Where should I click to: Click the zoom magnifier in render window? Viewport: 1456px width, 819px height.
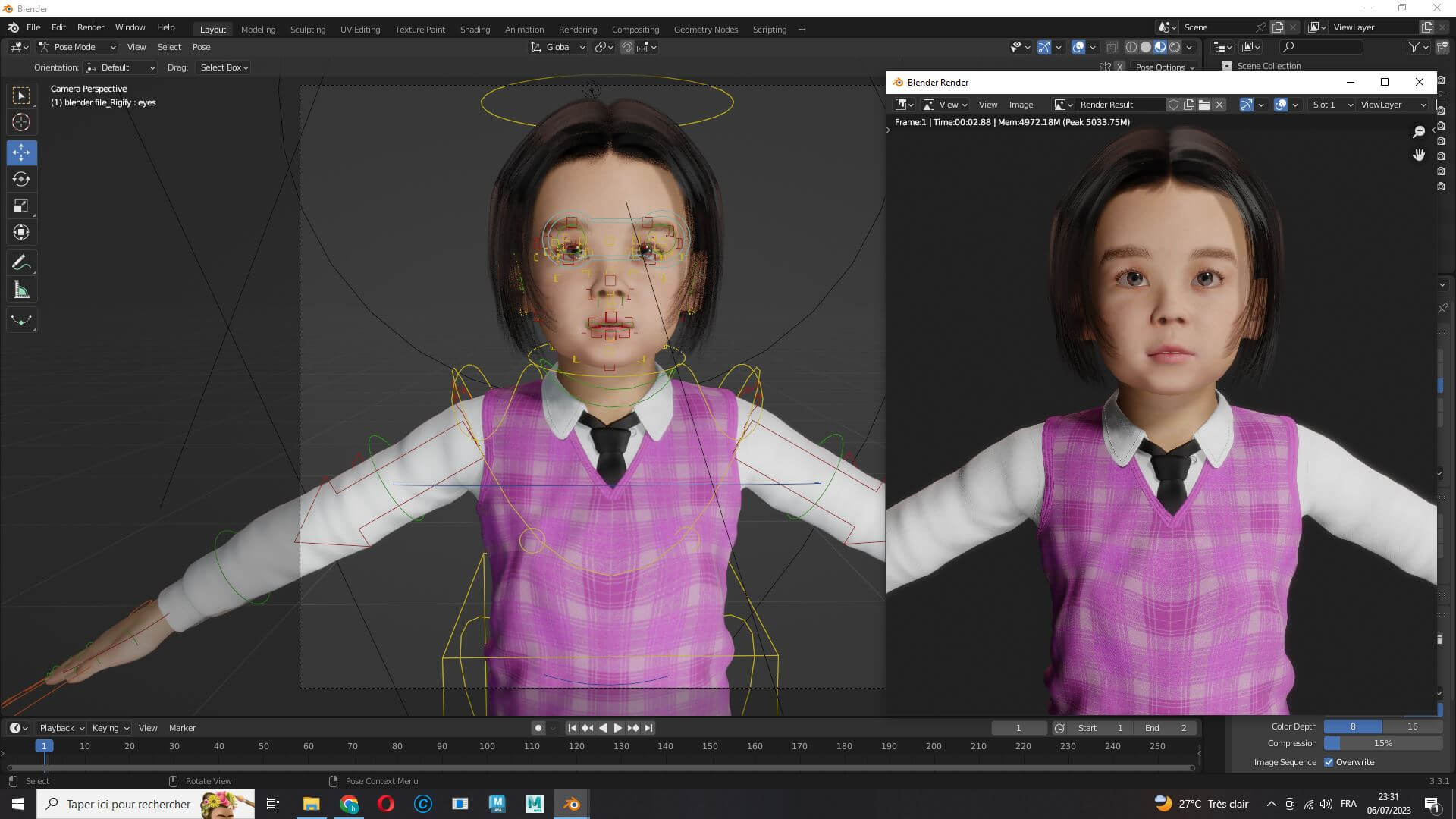[1419, 132]
